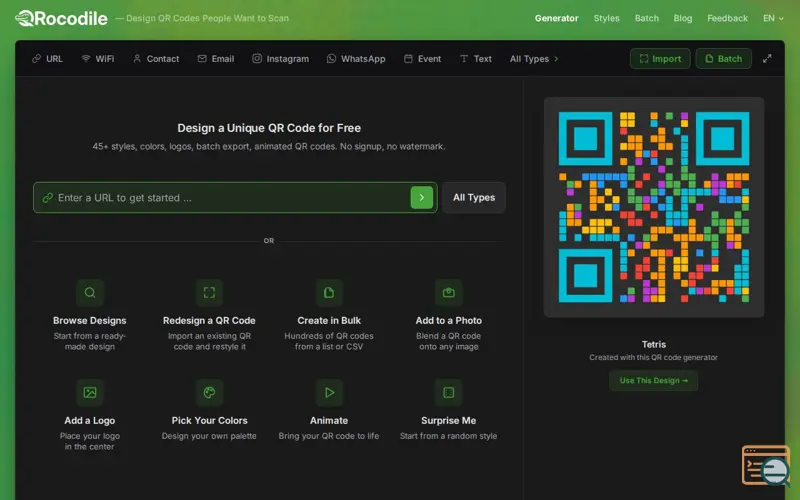This screenshot has width=800, height=500.
Task: Click the Pick Your Colors palette icon
Action: [x=209, y=392]
